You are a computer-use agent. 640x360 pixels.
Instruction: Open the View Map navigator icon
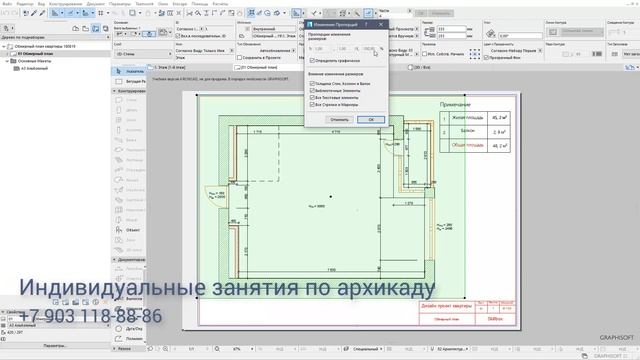click(x=85, y=29)
